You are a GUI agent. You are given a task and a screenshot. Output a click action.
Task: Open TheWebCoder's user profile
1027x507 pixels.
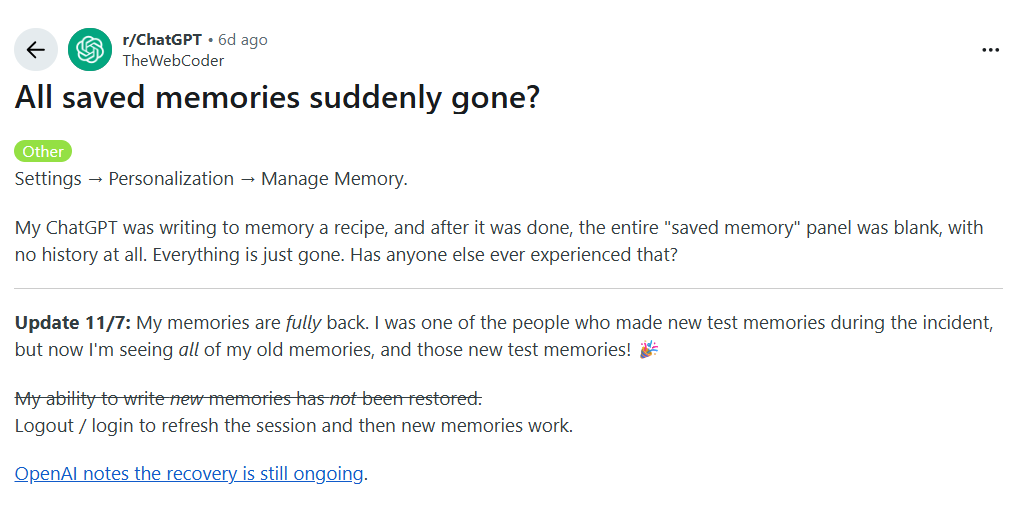[173, 60]
